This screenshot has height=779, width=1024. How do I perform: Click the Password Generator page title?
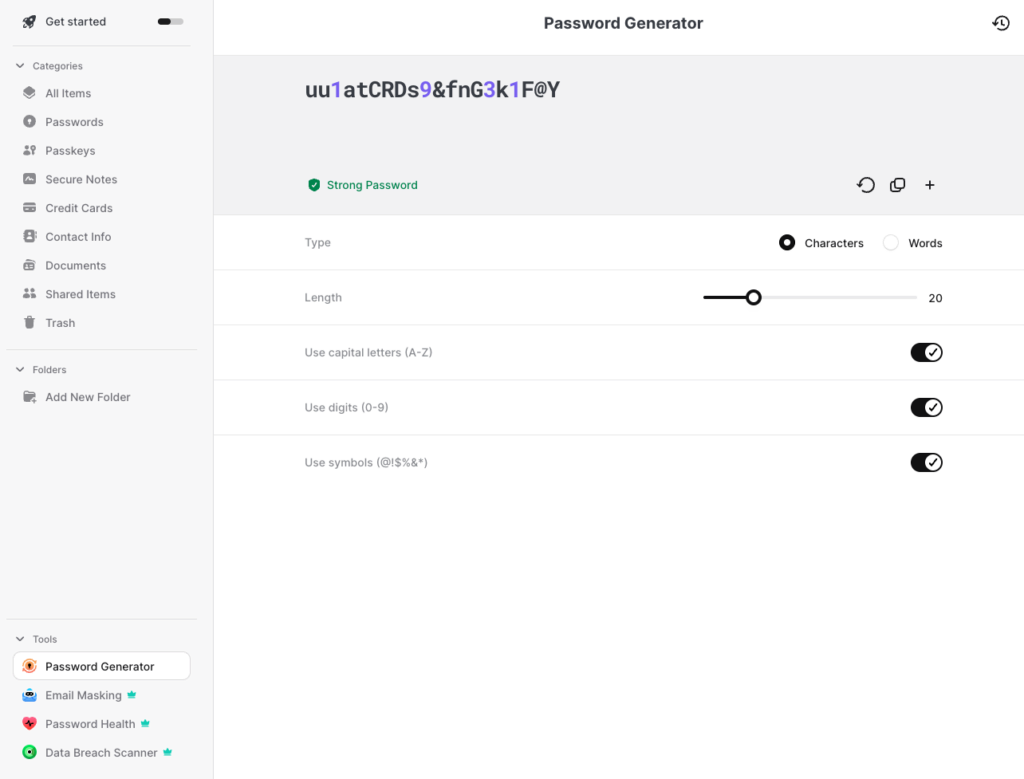(623, 24)
